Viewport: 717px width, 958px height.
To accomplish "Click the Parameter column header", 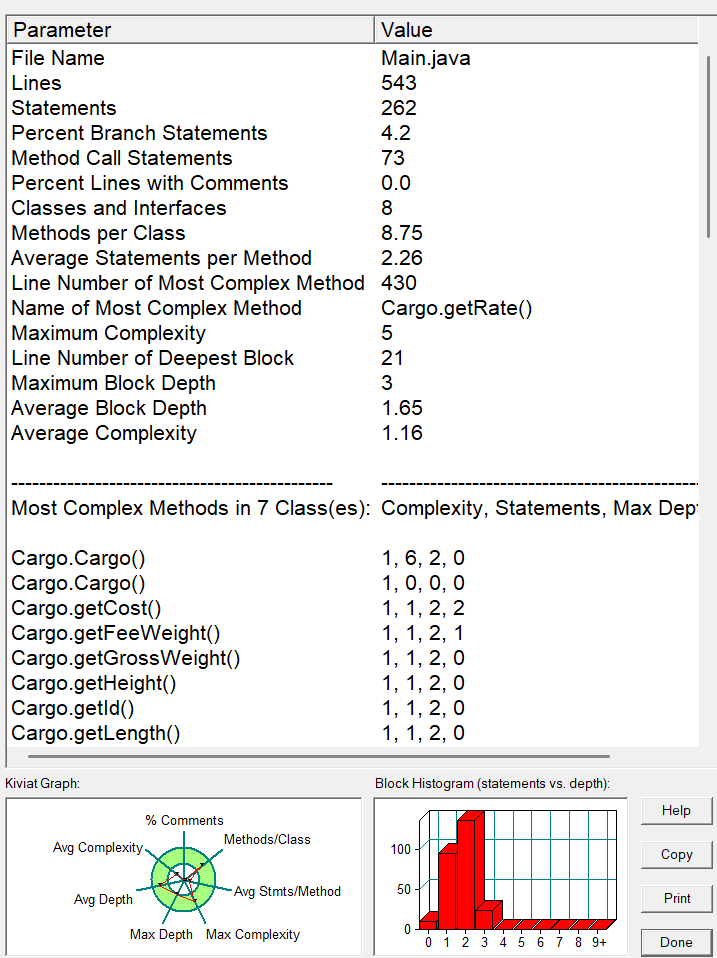I will (190, 30).
